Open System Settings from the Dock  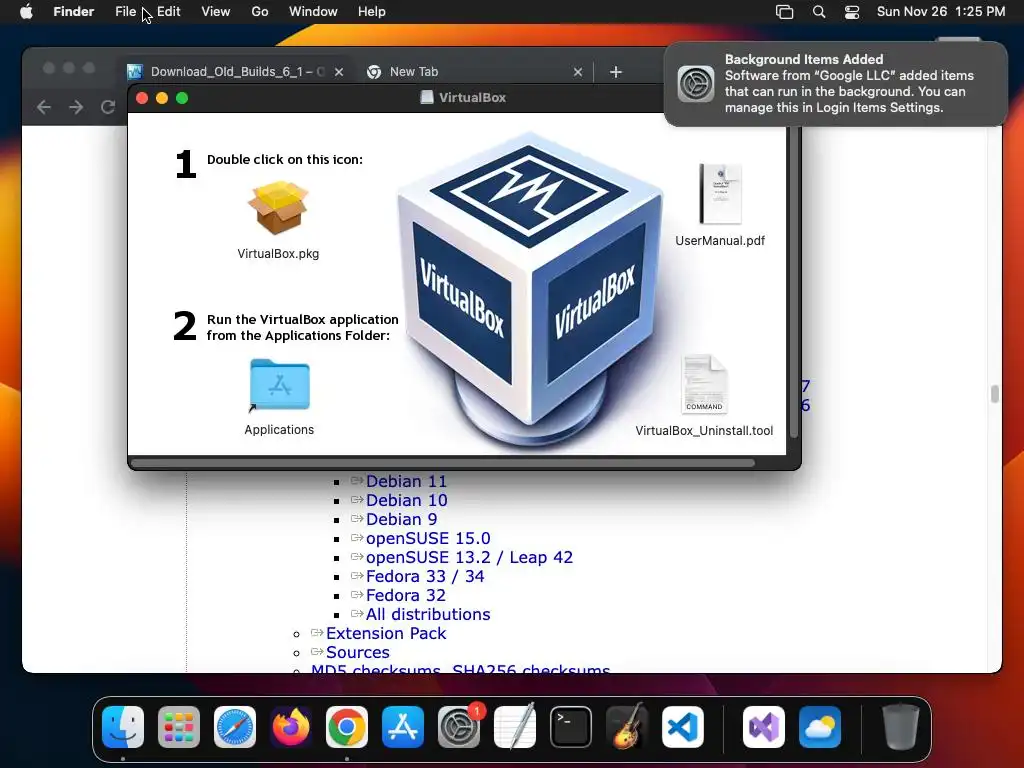tap(459, 727)
